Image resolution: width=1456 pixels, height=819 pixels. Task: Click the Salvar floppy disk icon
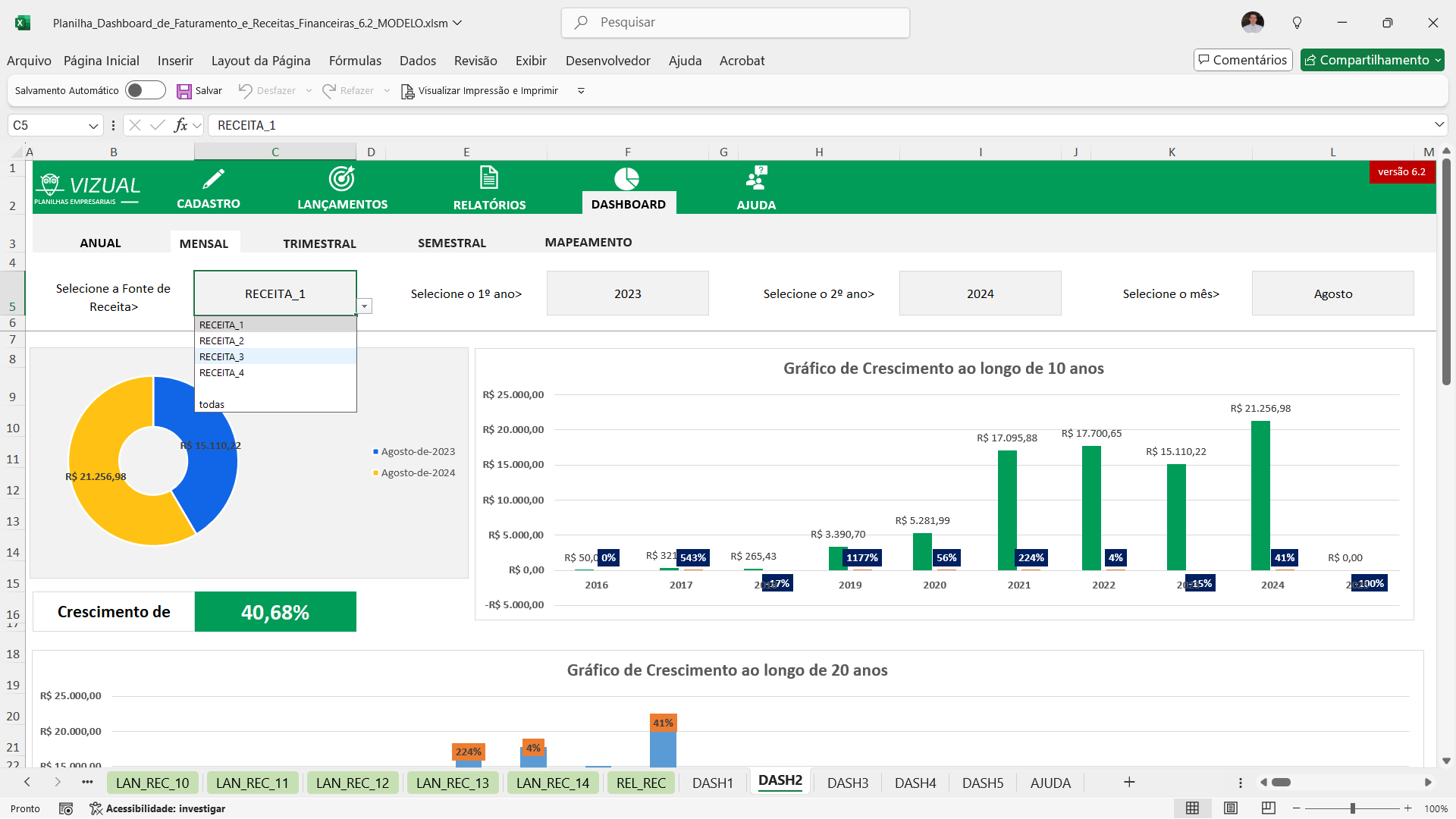pos(184,91)
